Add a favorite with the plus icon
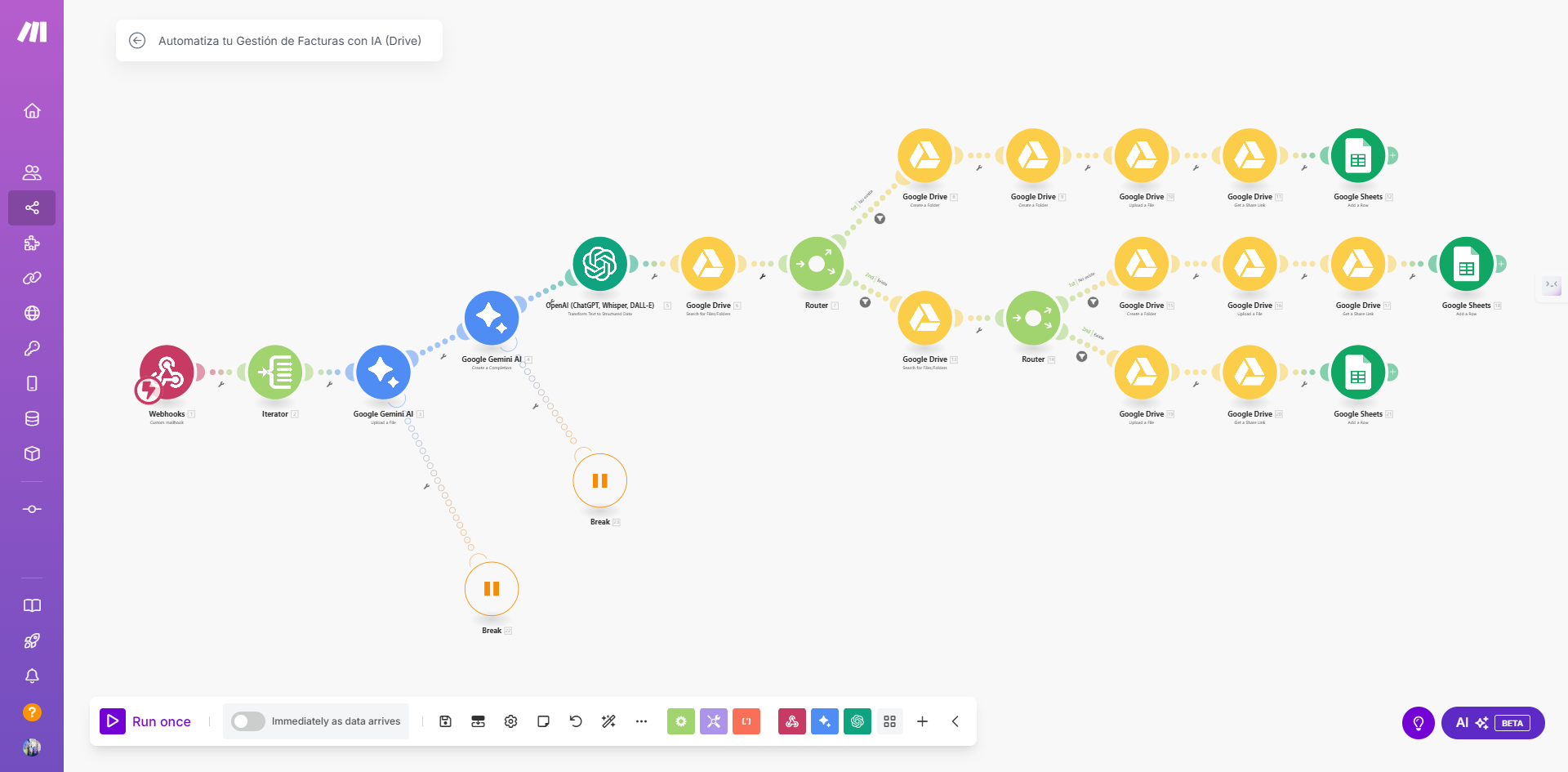1568x772 pixels. pos(922,721)
